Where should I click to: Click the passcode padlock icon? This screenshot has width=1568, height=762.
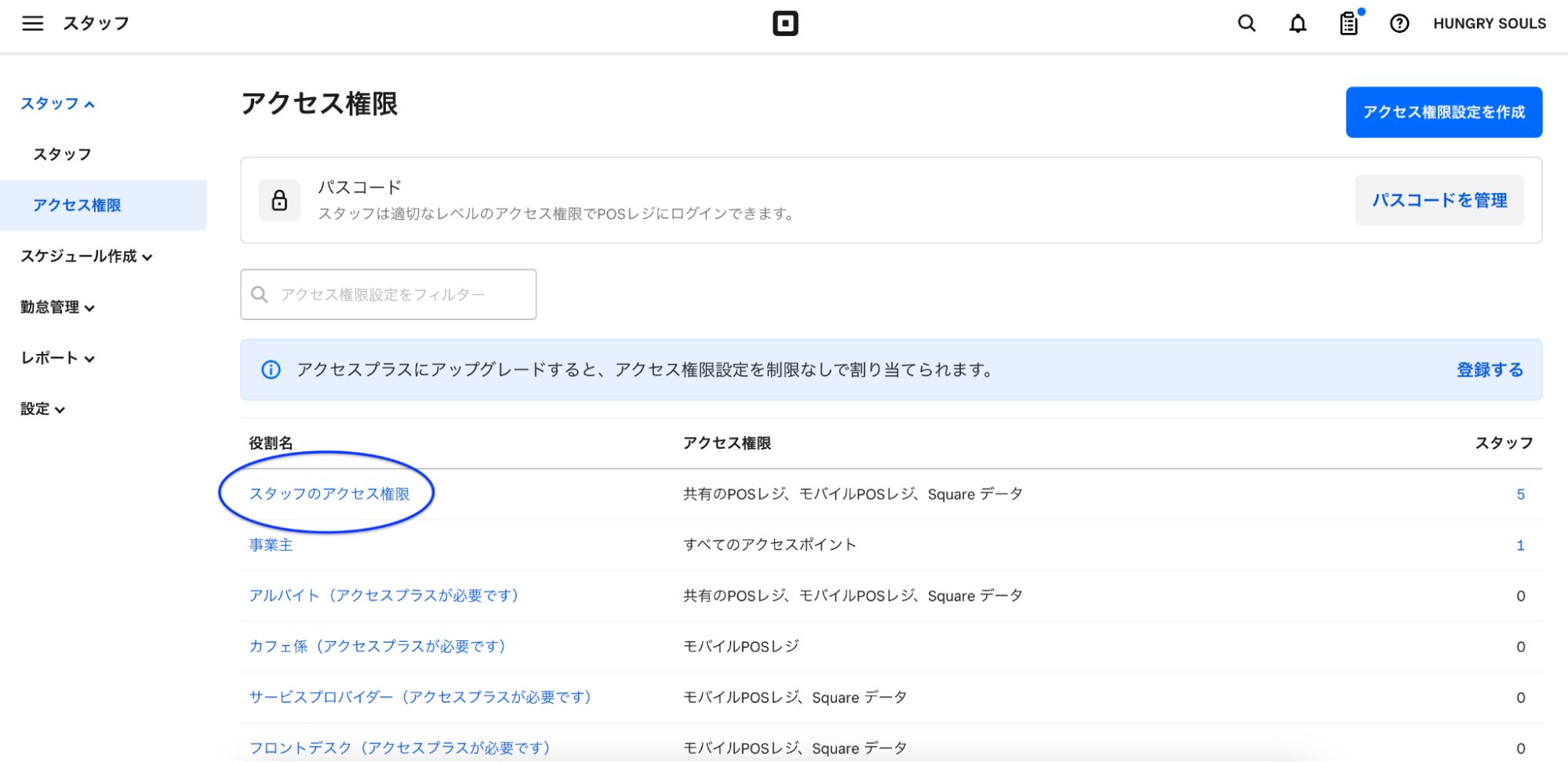280,199
